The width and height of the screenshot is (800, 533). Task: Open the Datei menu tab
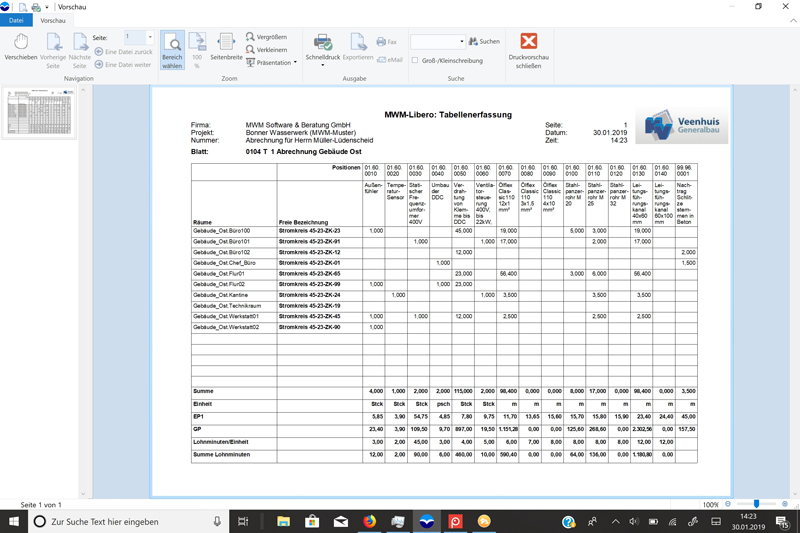[x=16, y=20]
